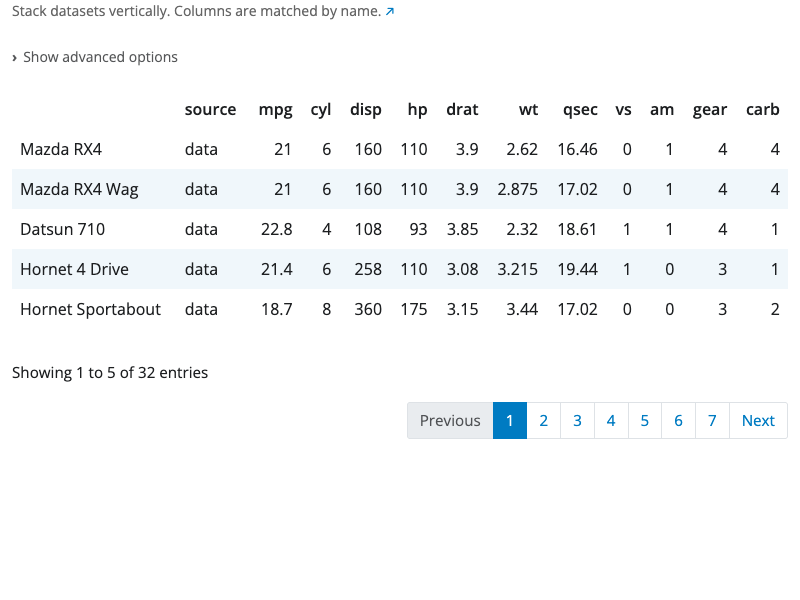Jump to page 3 of results
Image resolution: width=800 pixels, height=600 pixels.
577,420
